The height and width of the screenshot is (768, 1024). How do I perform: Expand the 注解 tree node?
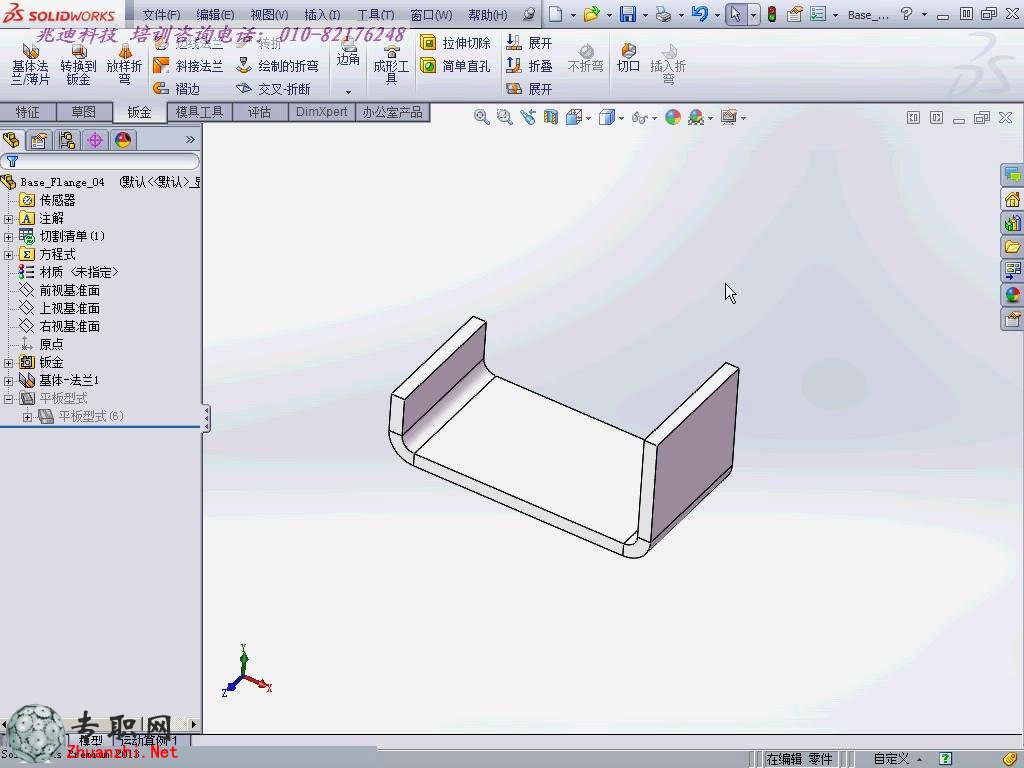click(8, 219)
